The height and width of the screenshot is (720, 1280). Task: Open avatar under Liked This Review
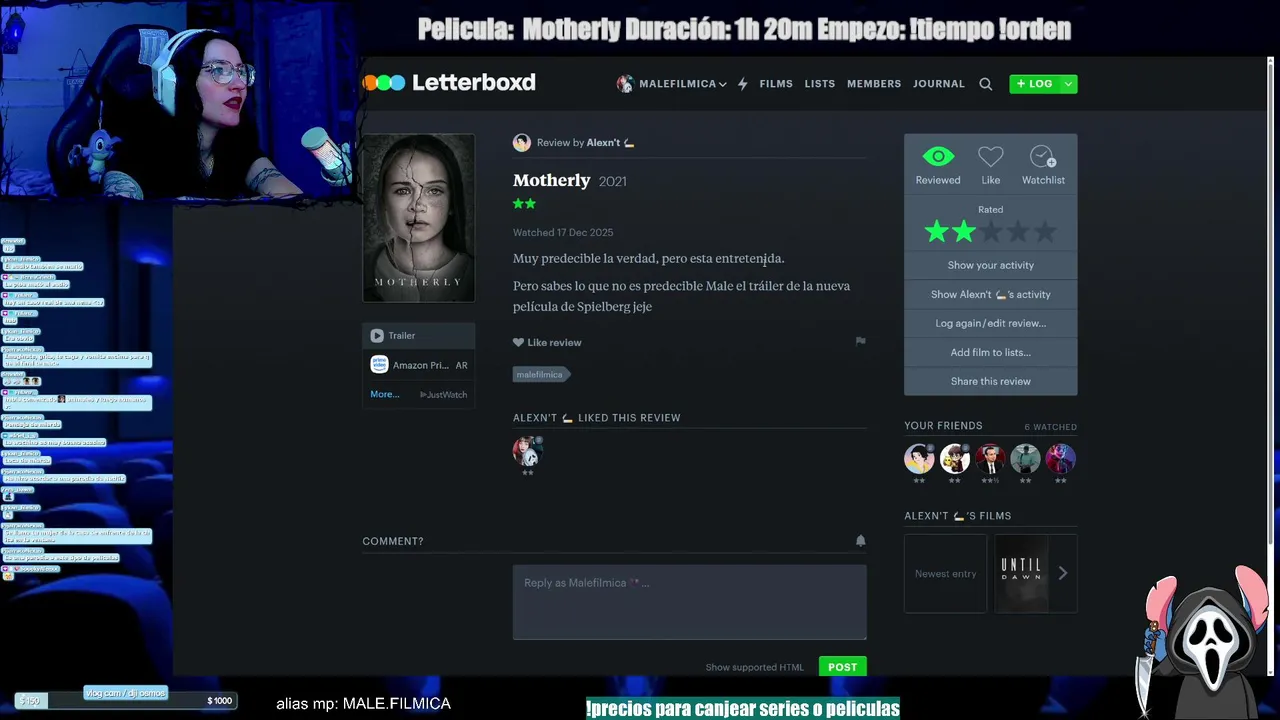coord(527,451)
